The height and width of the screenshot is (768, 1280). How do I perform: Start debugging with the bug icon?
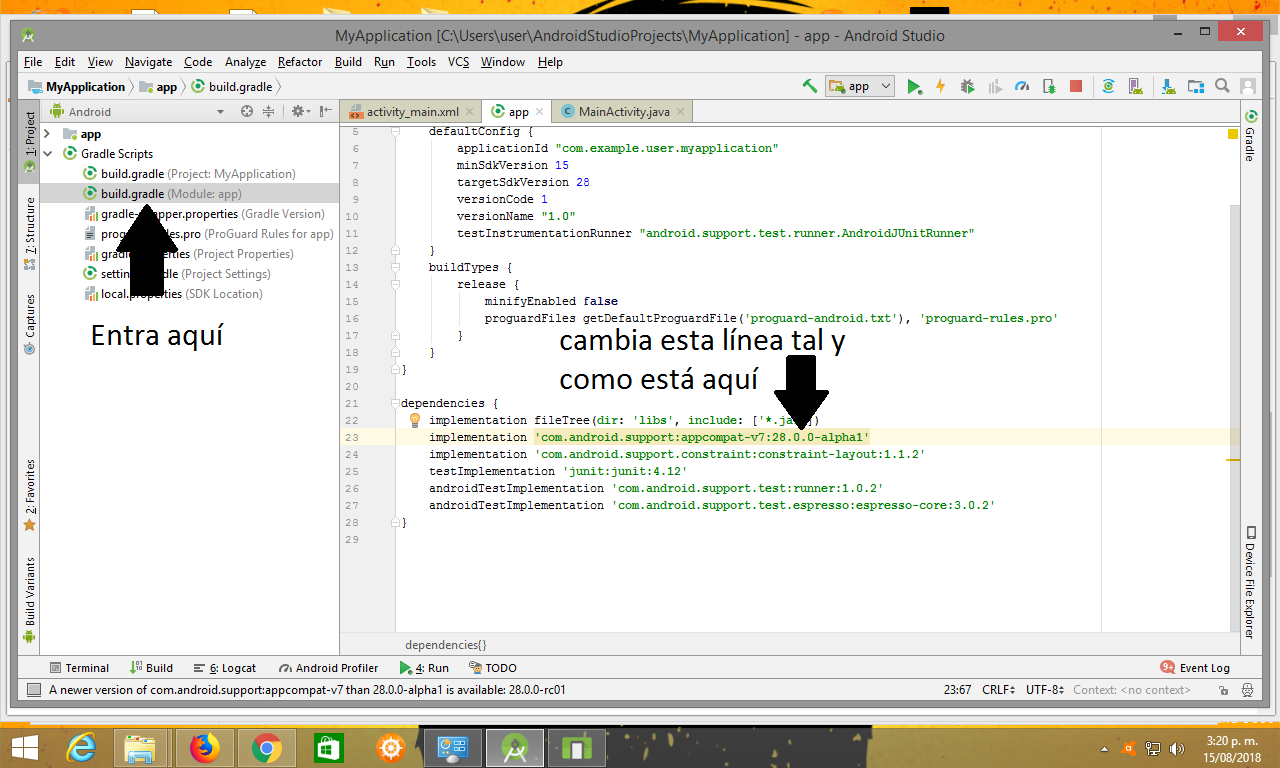(967, 87)
